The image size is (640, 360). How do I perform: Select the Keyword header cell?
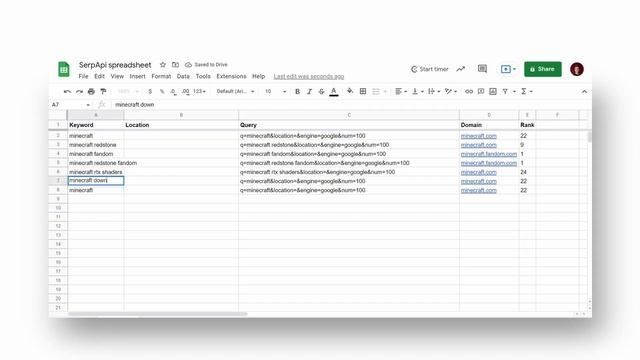pos(96,125)
